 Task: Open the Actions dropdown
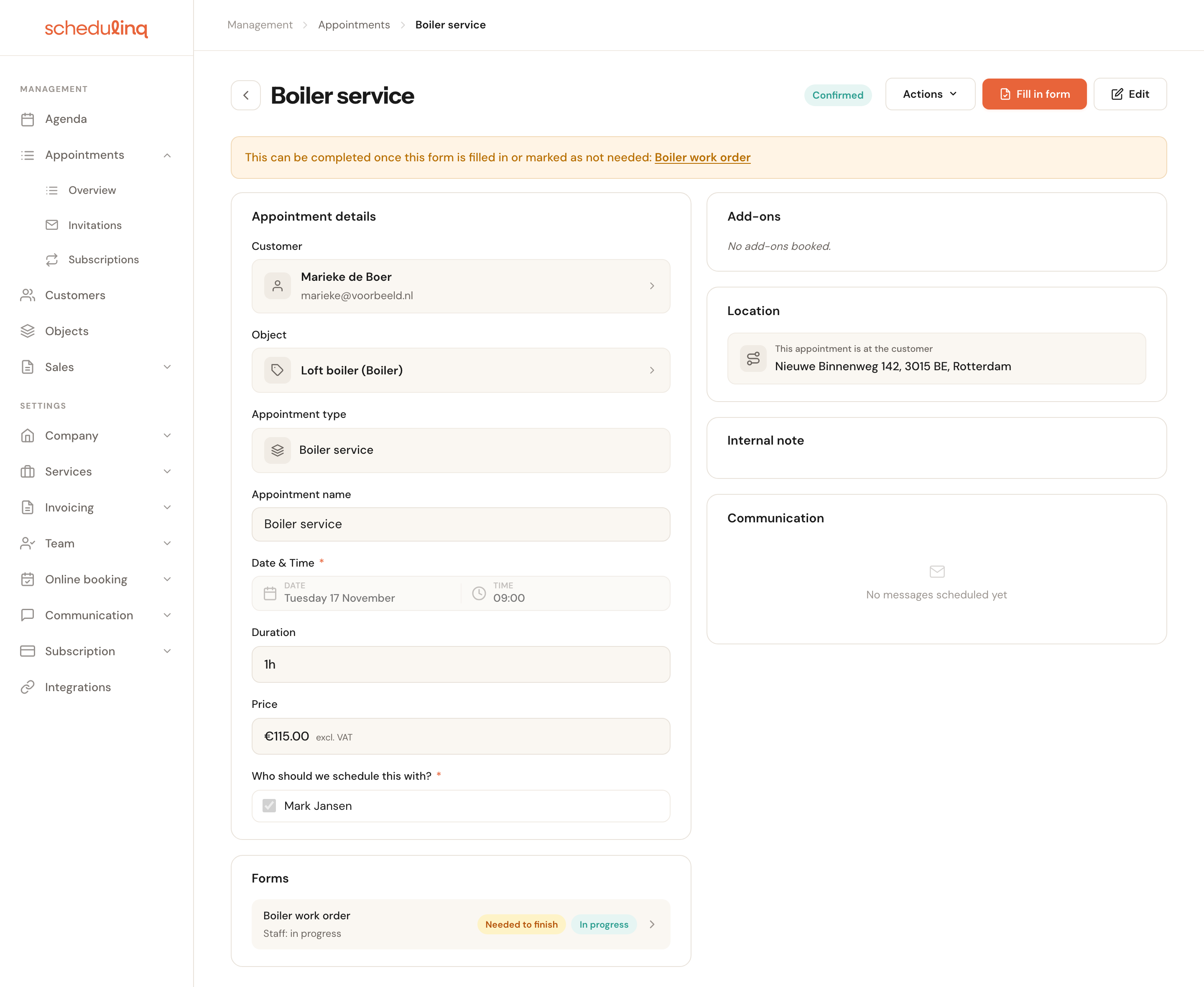point(930,94)
